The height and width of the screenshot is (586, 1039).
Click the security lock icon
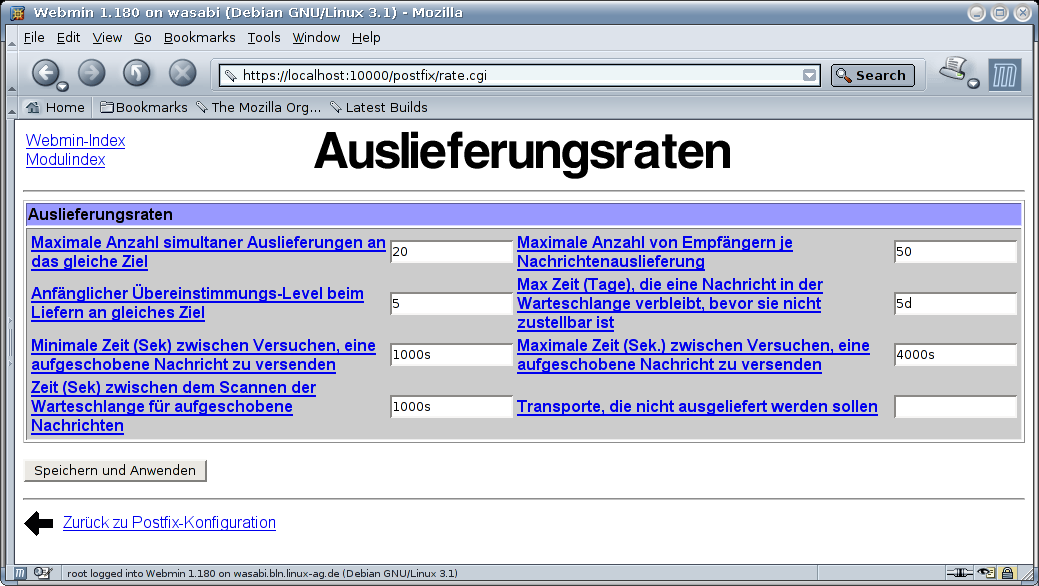click(x=1007, y=573)
